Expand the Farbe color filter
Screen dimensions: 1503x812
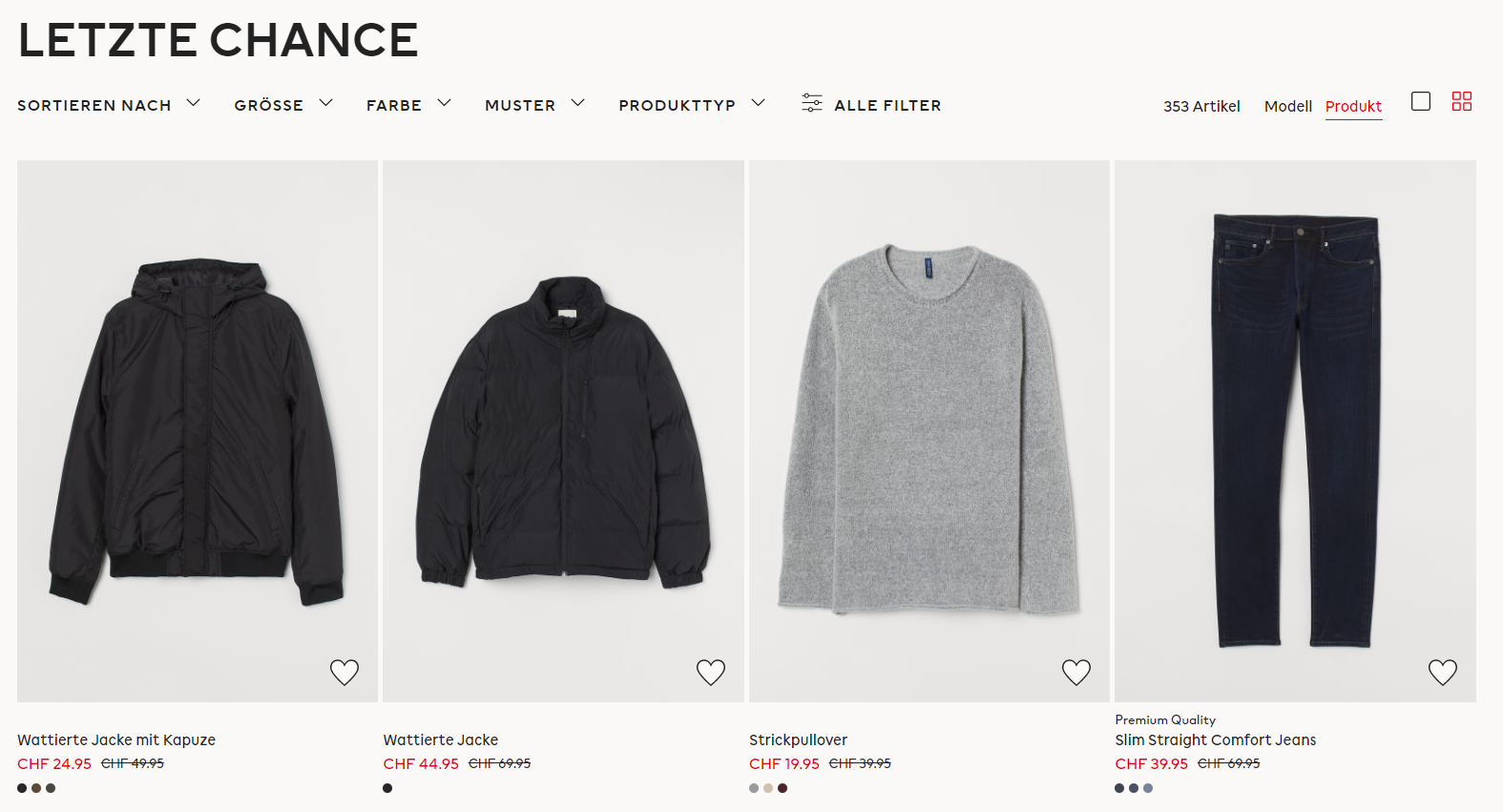pyautogui.click(x=408, y=104)
